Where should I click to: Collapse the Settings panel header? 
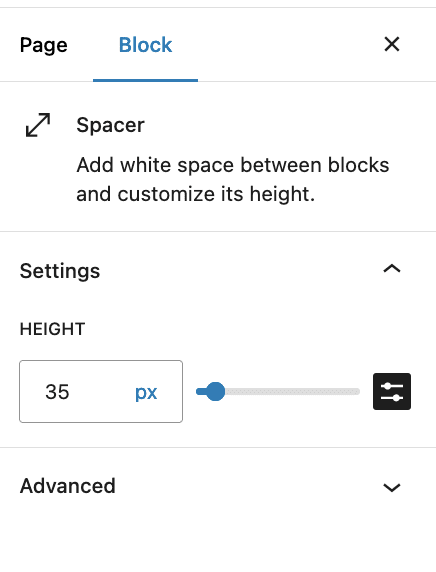[218, 270]
